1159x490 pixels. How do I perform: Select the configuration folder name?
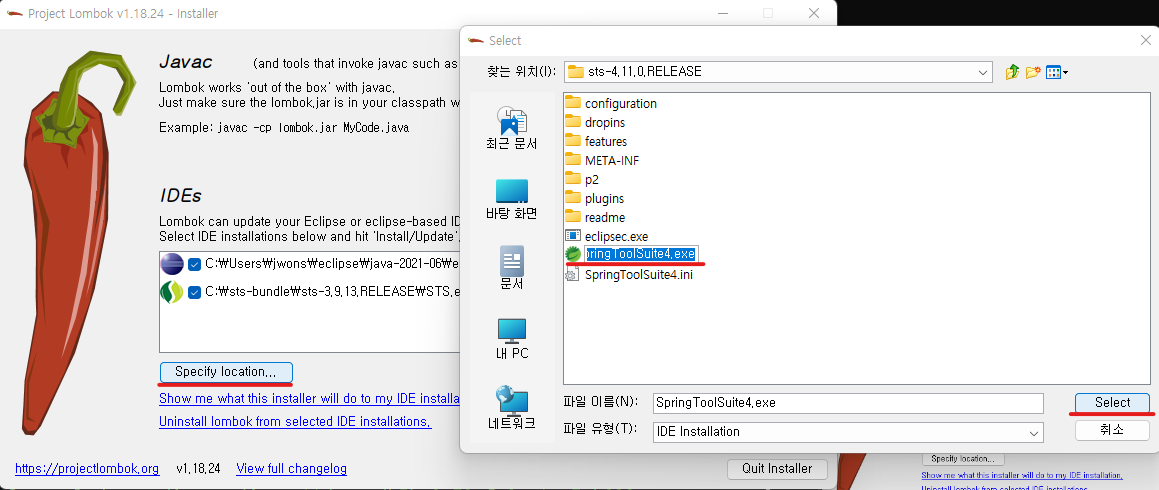[621, 103]
